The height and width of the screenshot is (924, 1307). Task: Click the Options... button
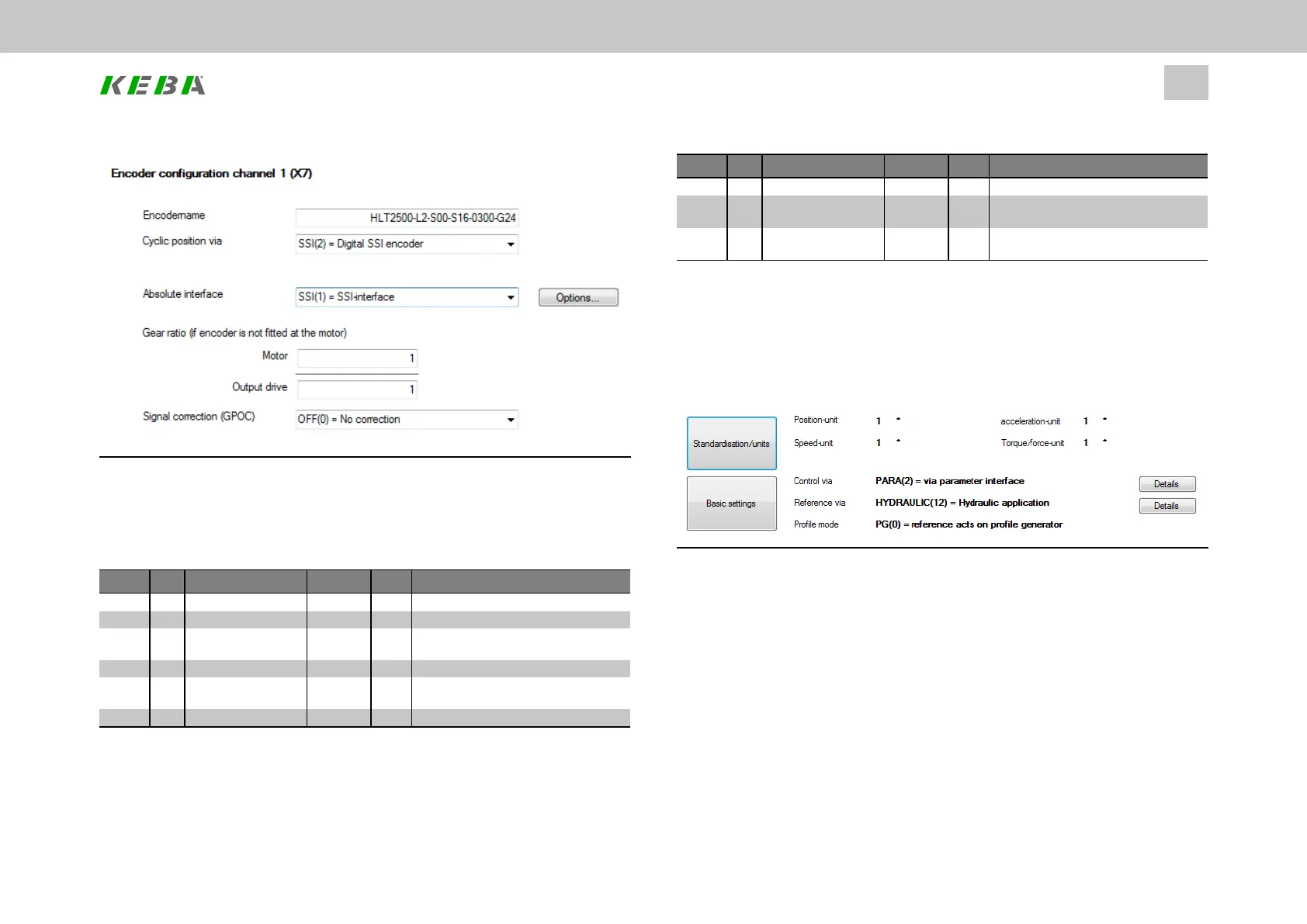coord(578,298)
